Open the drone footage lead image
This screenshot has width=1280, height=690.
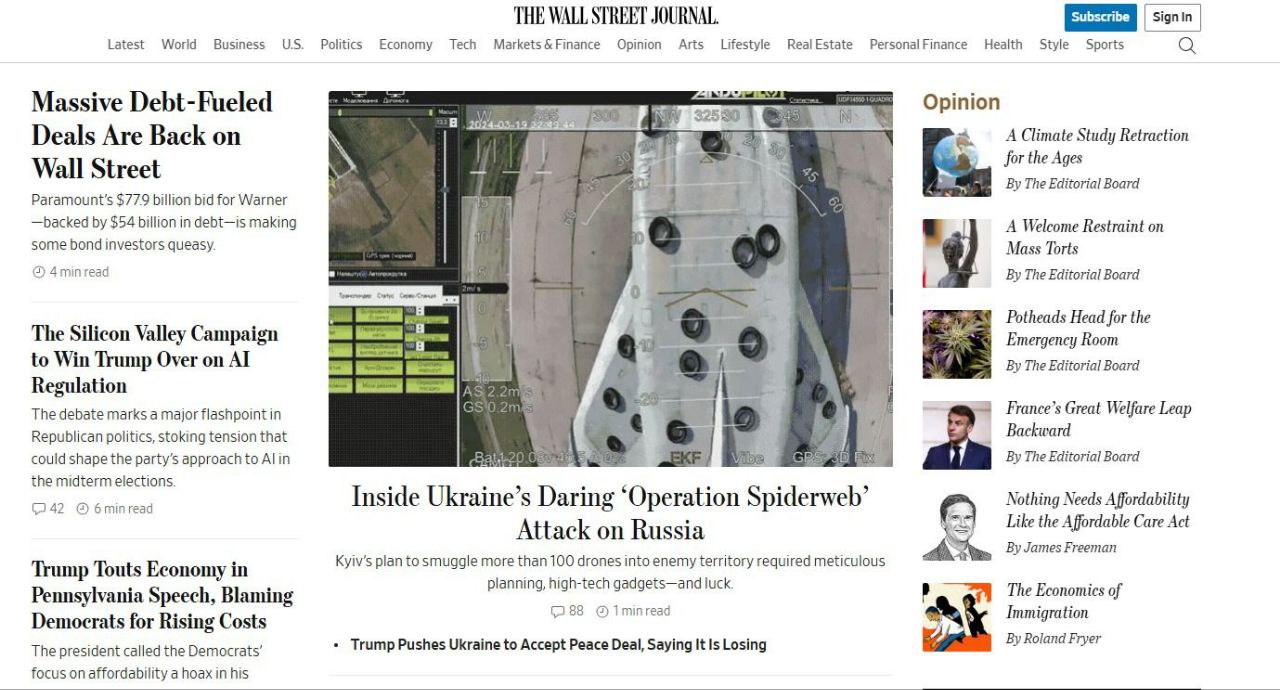[610, 279]
